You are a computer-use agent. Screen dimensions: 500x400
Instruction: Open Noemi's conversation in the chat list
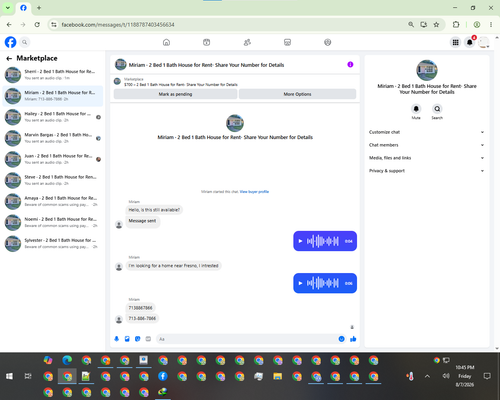[x=53, y=222]
